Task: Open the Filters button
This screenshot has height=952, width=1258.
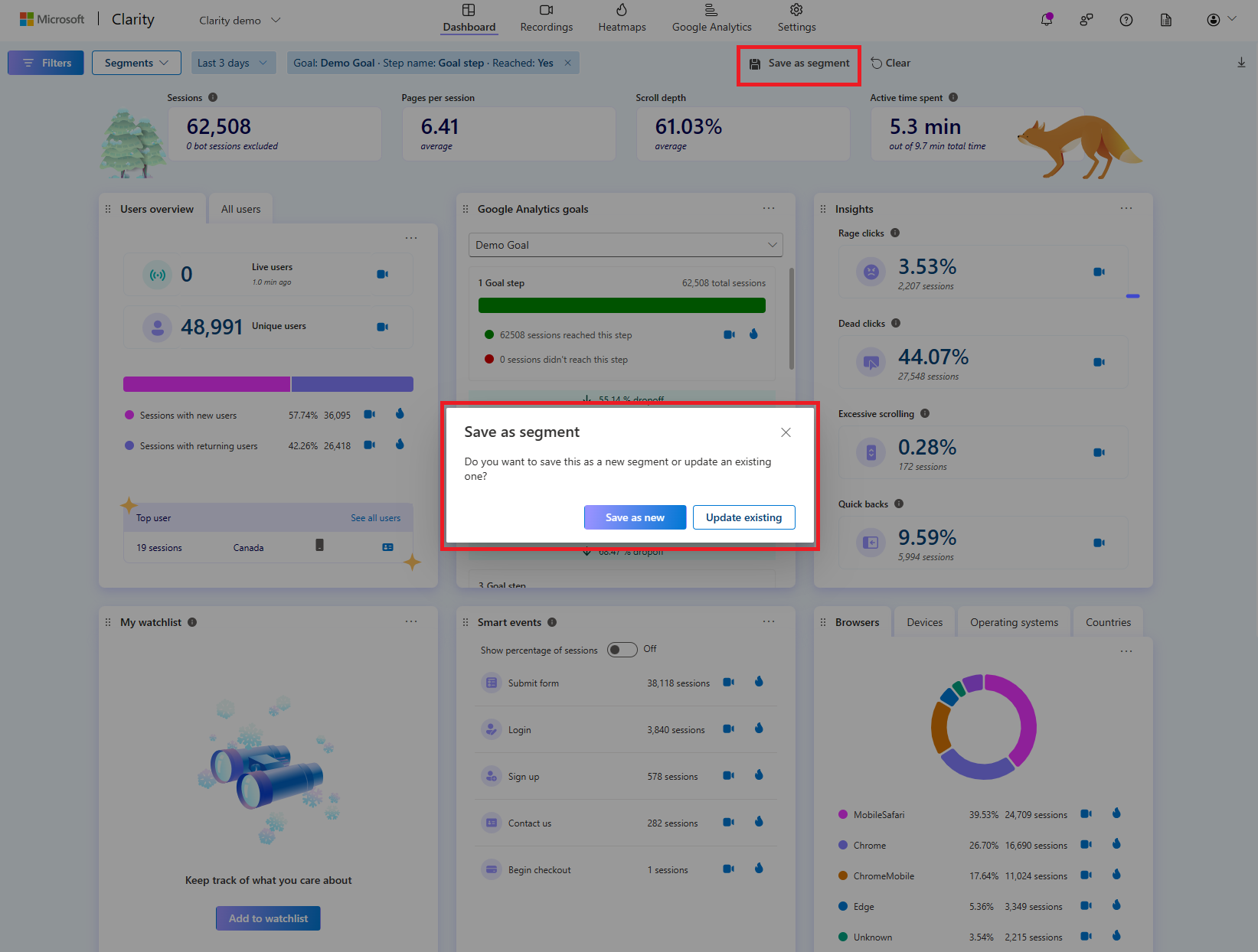Action: tap(46, 63)
